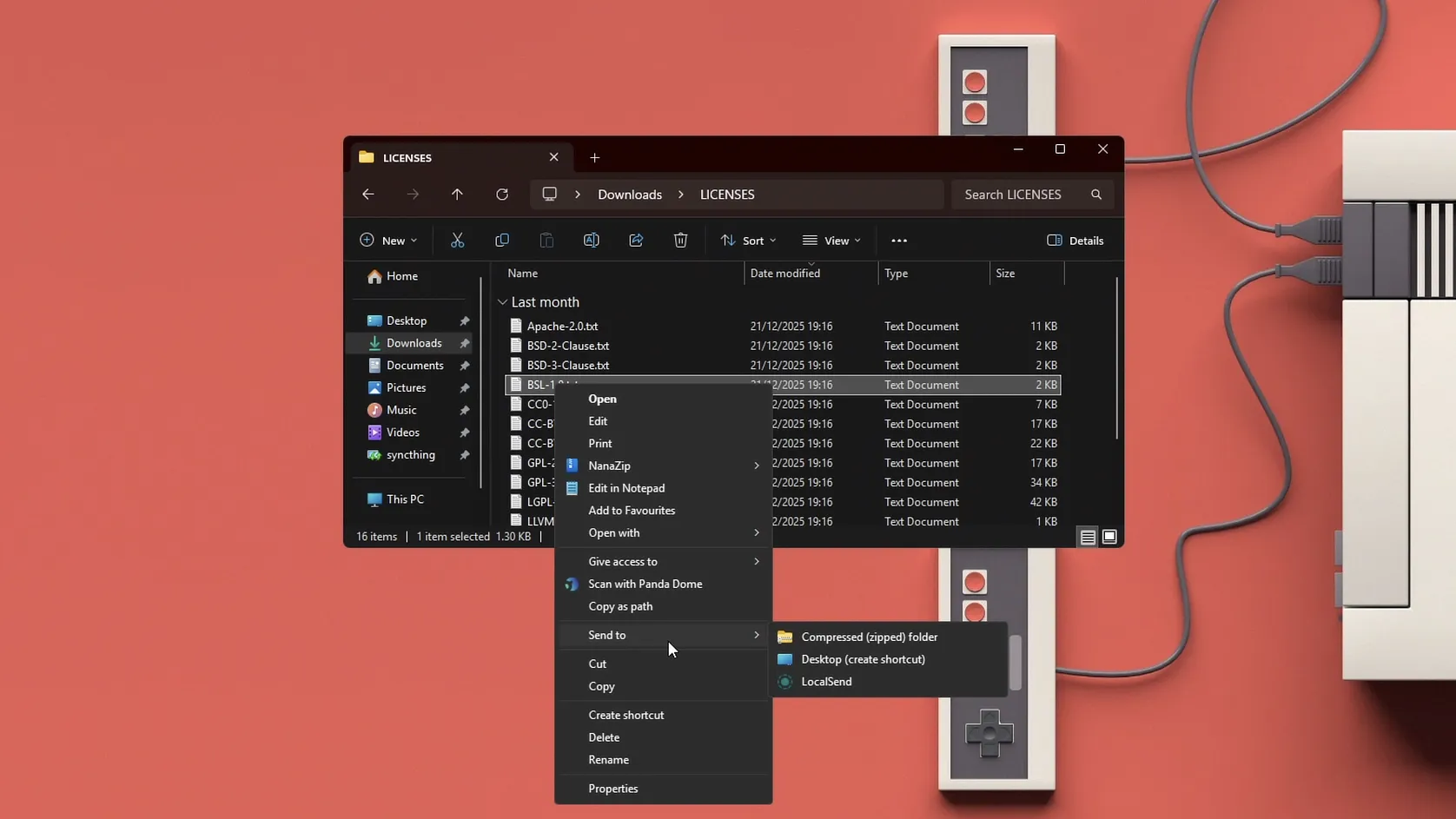Switch to details list view in status bar
Screen dimensions: 1456x819
click(1087, 537)
